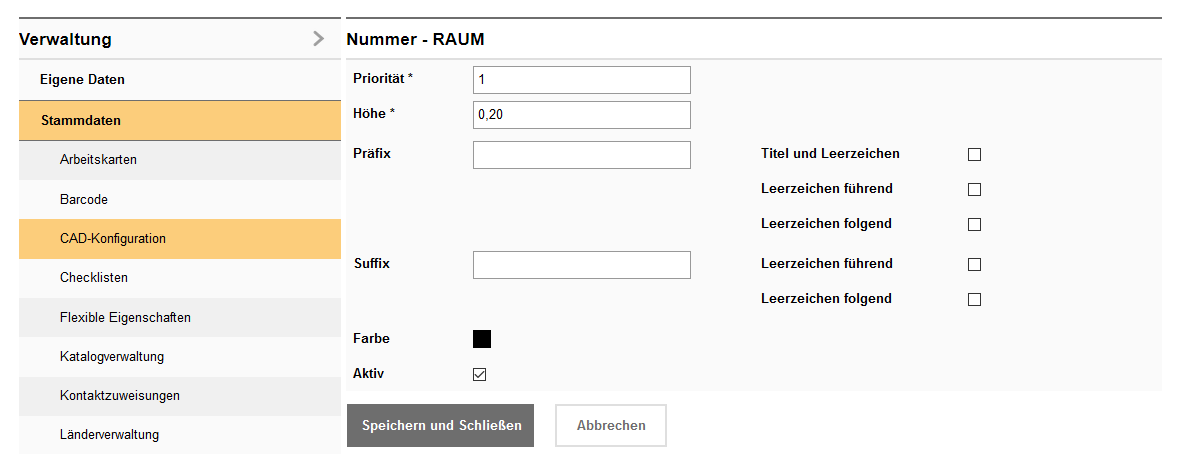Click the Suffix text field
This screenshot has height=454, width=1182.
click(x=581, y=265)
